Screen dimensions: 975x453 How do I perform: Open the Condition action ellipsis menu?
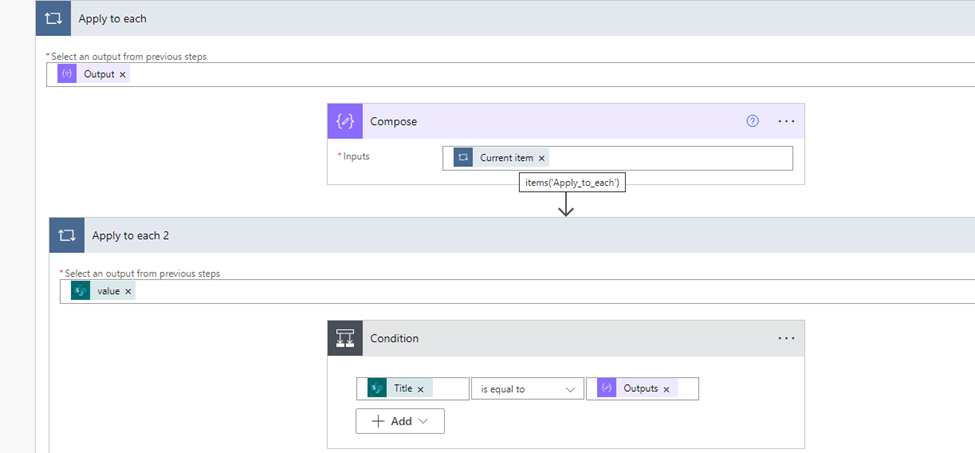(x=787, y=338)
